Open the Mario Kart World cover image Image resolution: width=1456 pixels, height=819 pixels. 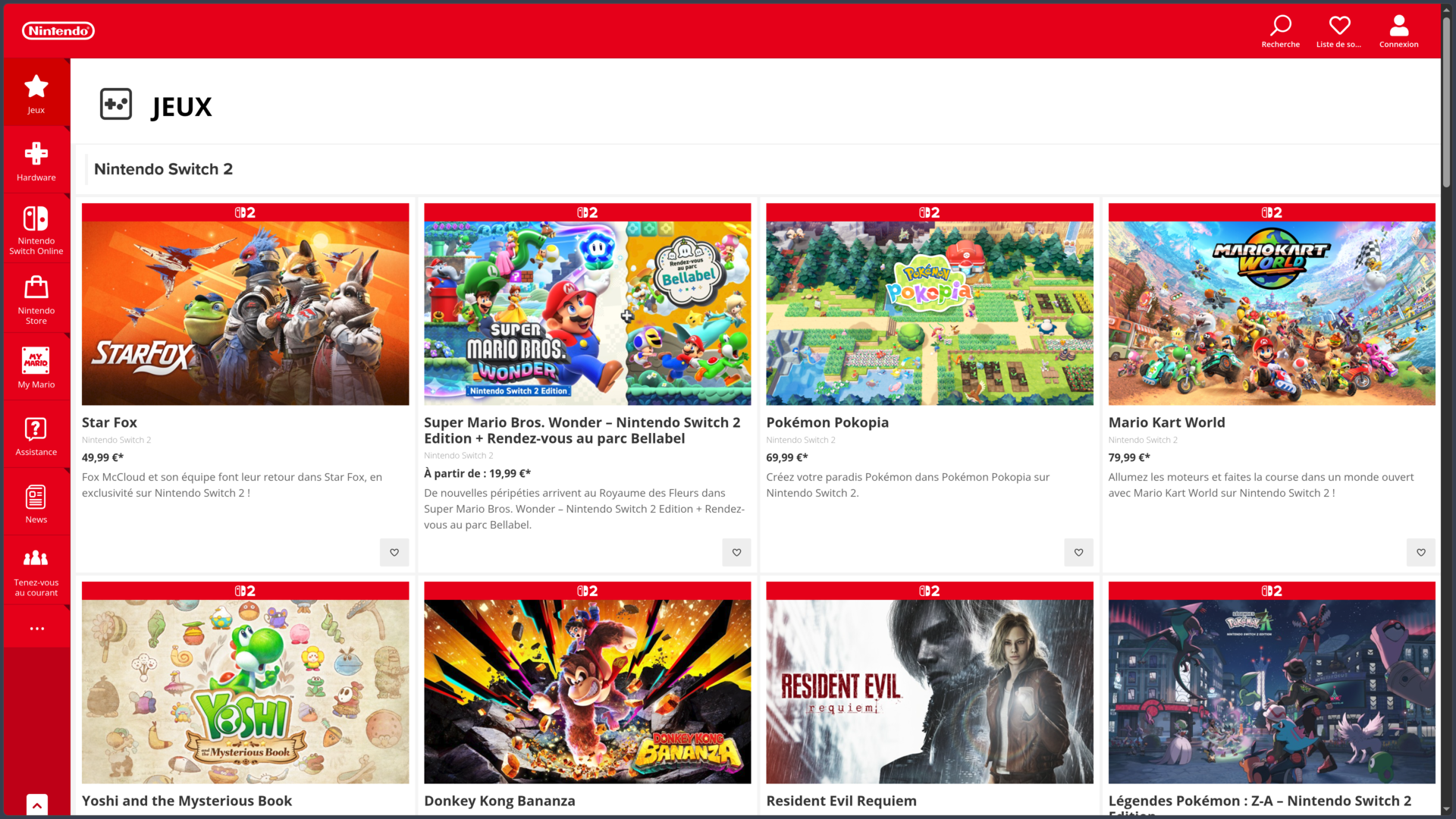pyautogui.click(x=1271, y=313)
